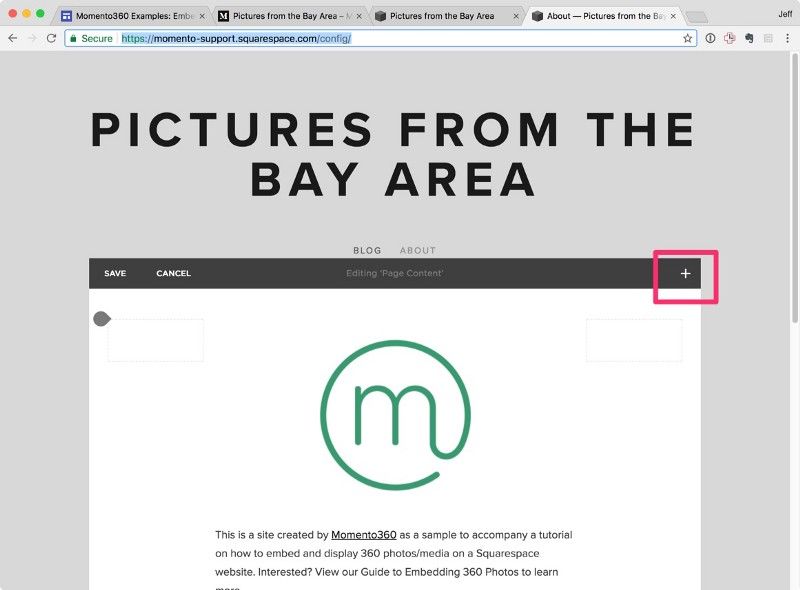Add a block with plus icon
This screenshot has height=590, width=800.
(685, 274)
